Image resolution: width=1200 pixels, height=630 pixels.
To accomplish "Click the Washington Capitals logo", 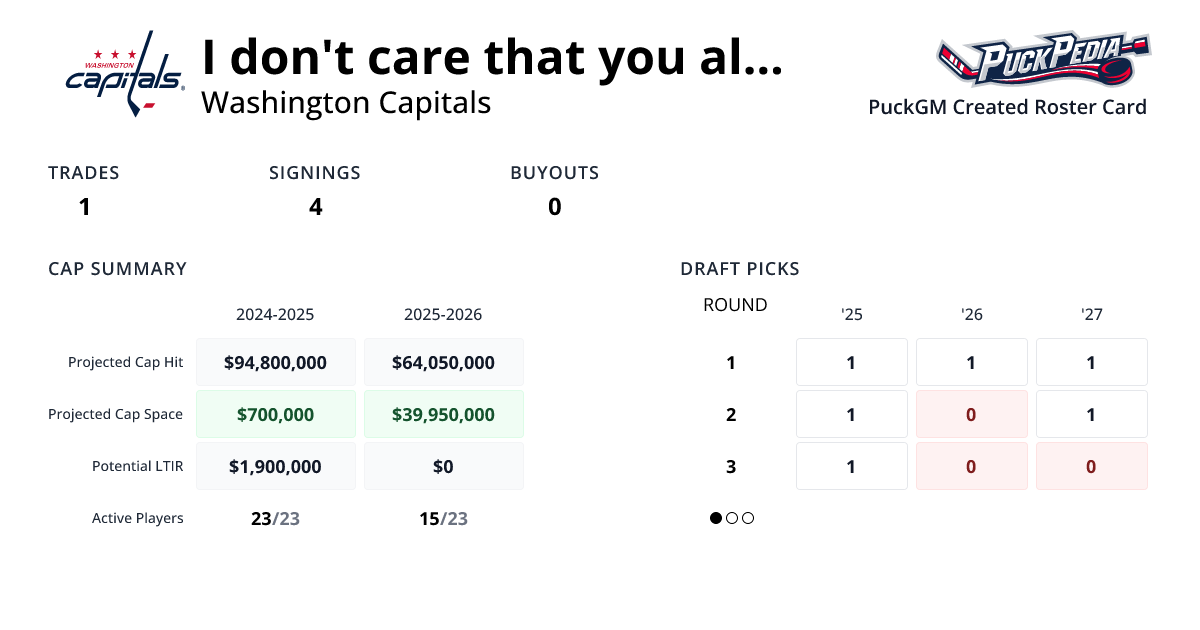I will tap(125, 73).
